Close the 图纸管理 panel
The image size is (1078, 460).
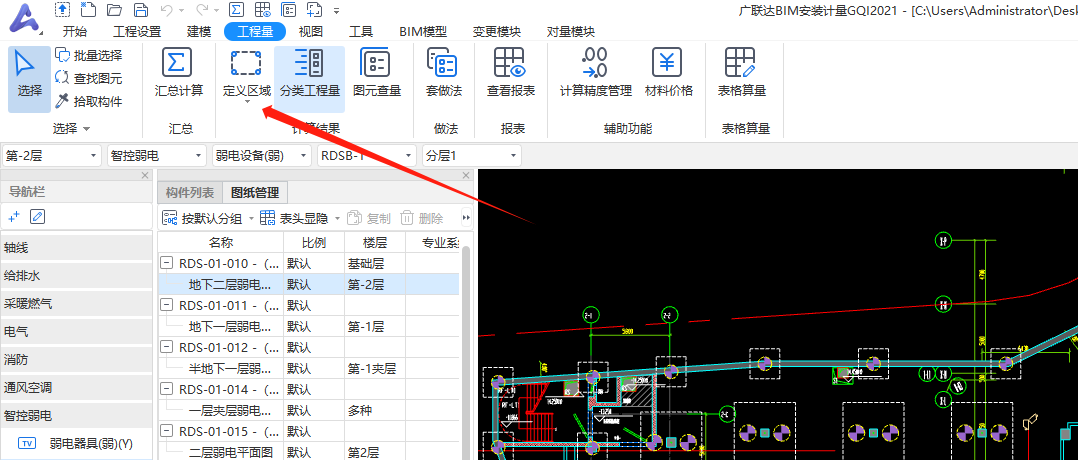coord(467,175)
